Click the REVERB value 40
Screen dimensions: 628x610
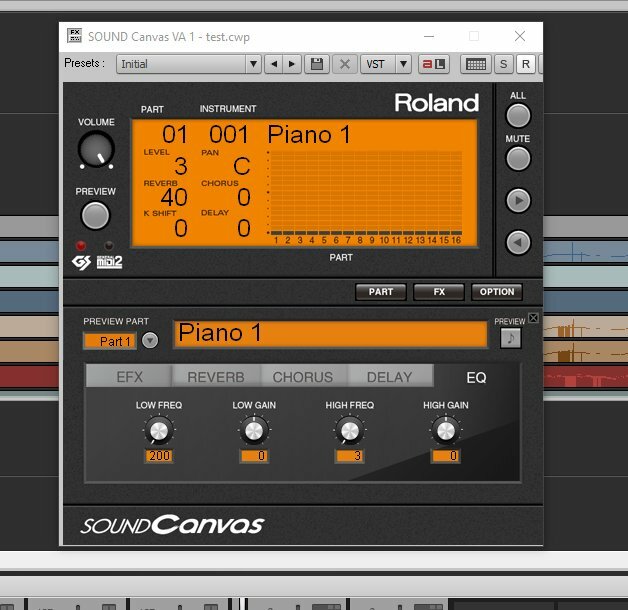[174, 197]
